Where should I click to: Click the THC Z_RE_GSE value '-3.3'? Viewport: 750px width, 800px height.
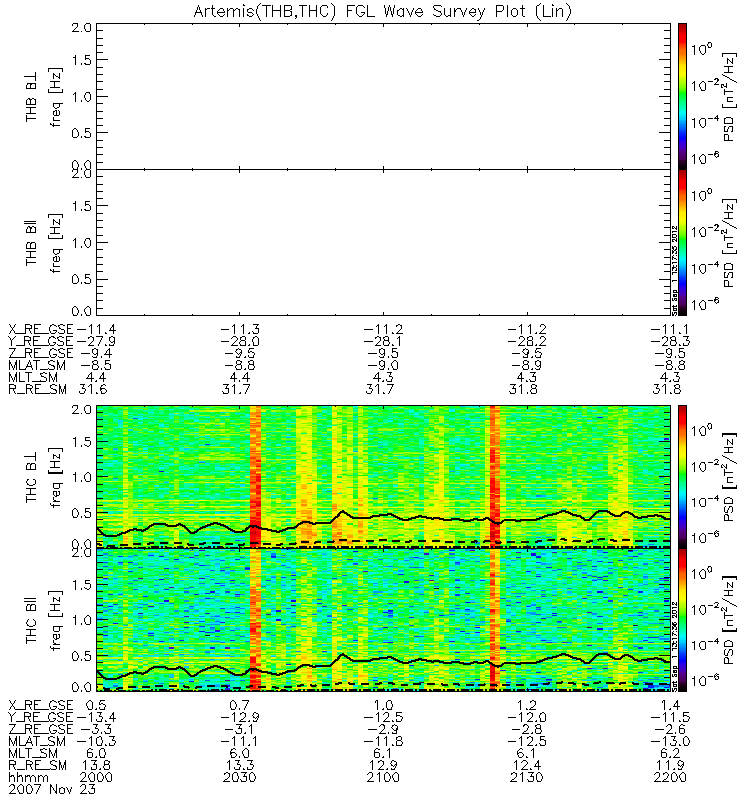(96, 729)
